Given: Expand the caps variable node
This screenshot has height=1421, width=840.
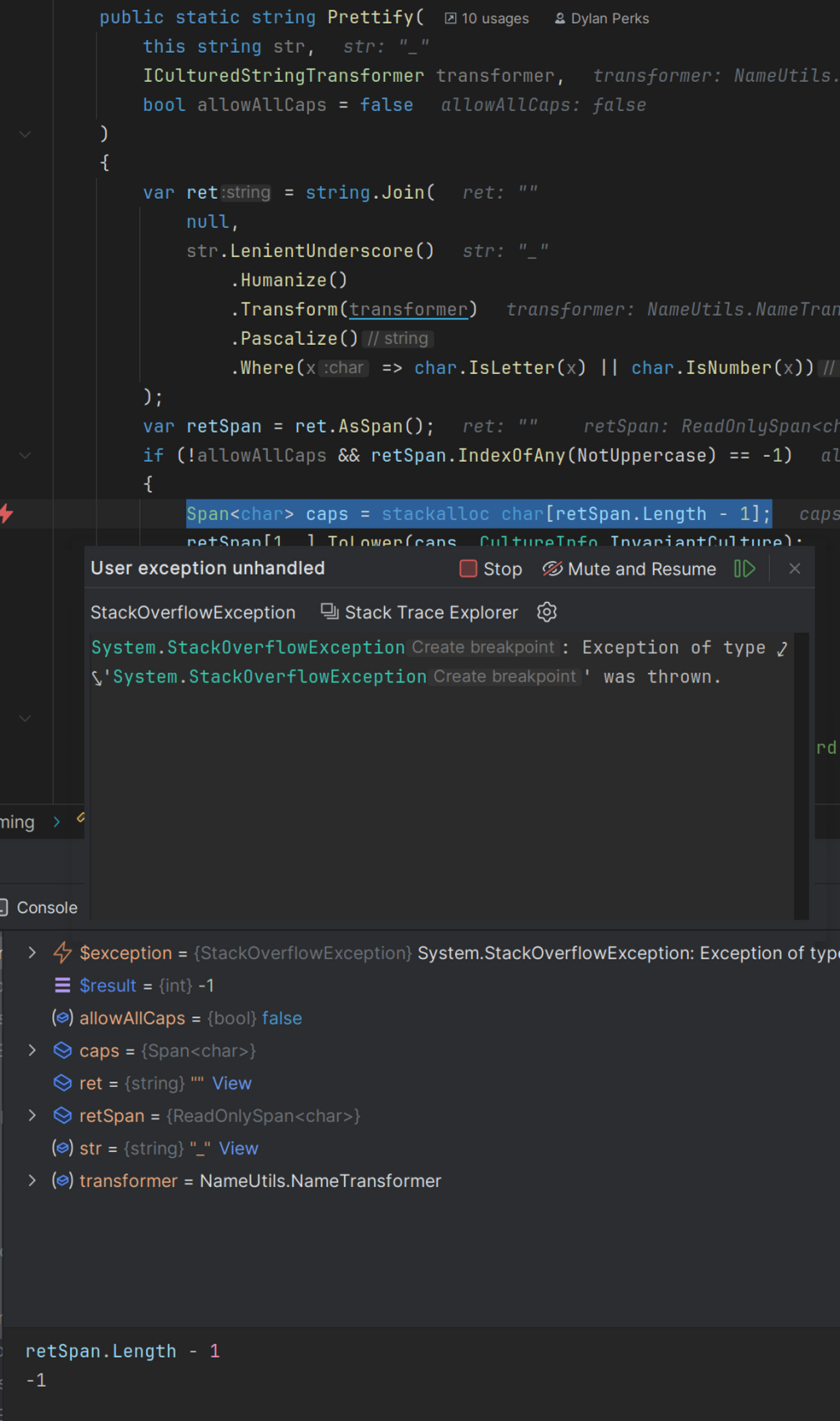Looking at the screenshot, I should click(x=32, y=1050).
